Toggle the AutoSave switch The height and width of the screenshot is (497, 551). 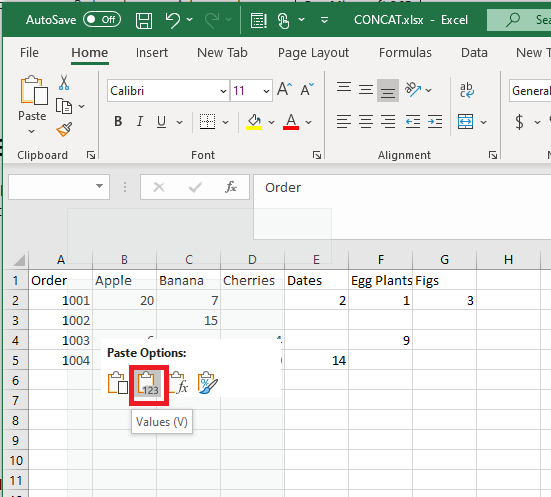102,20
